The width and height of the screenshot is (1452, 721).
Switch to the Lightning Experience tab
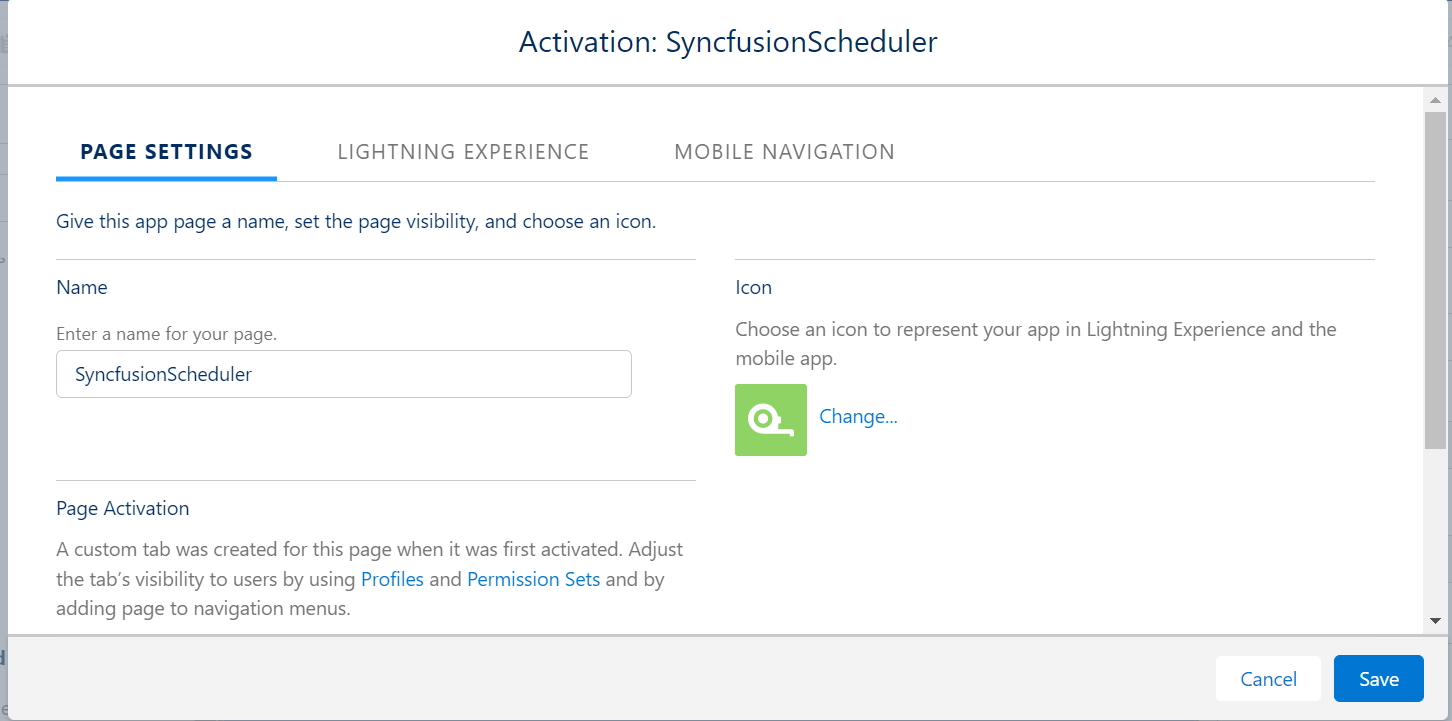[463, 152]
